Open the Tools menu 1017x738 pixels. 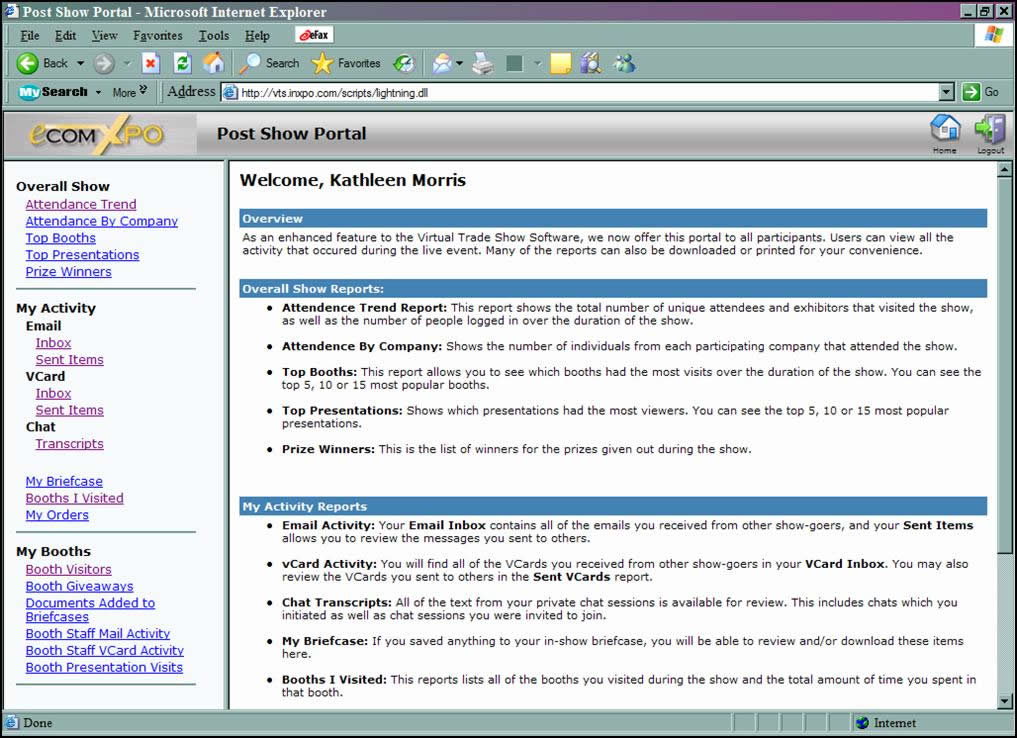point(213,36)
